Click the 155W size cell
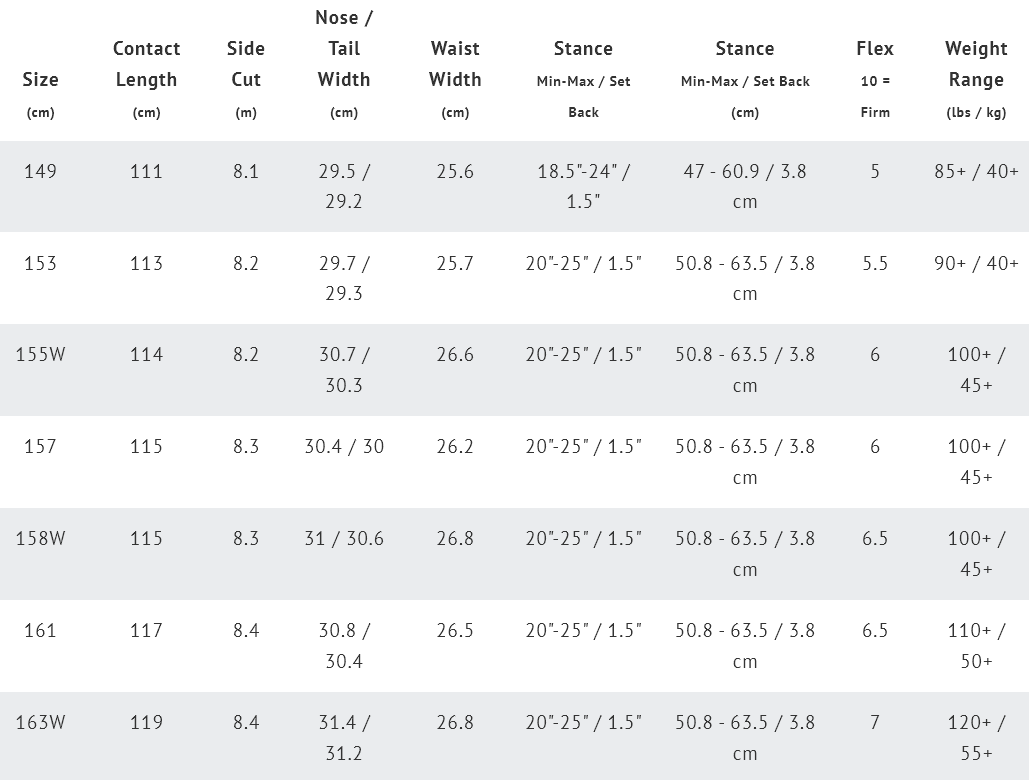 tap(40, 354)
